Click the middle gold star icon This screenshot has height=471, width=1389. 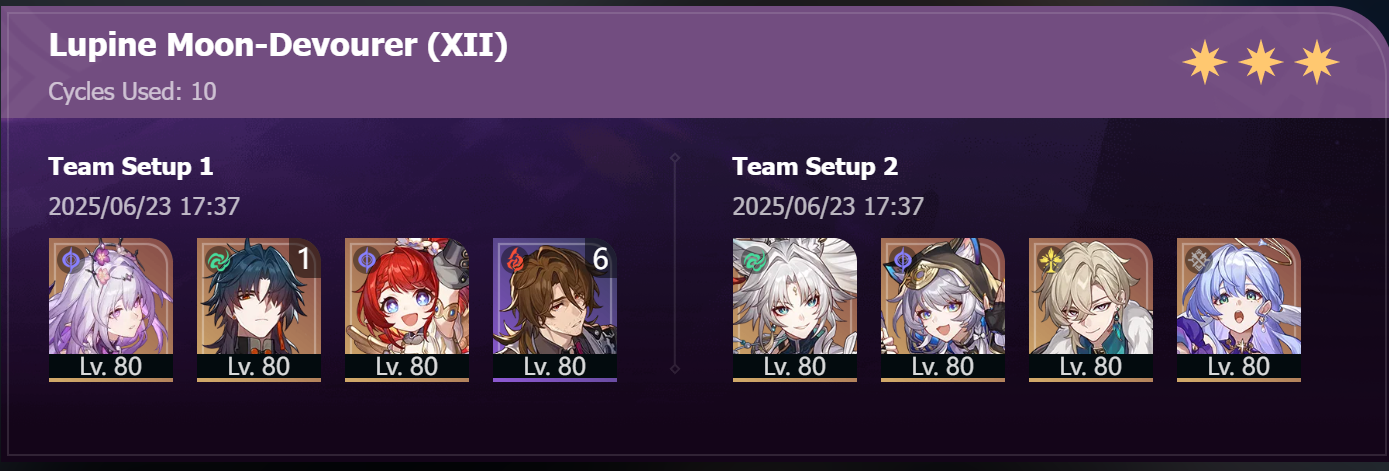tap(1261, 64)
